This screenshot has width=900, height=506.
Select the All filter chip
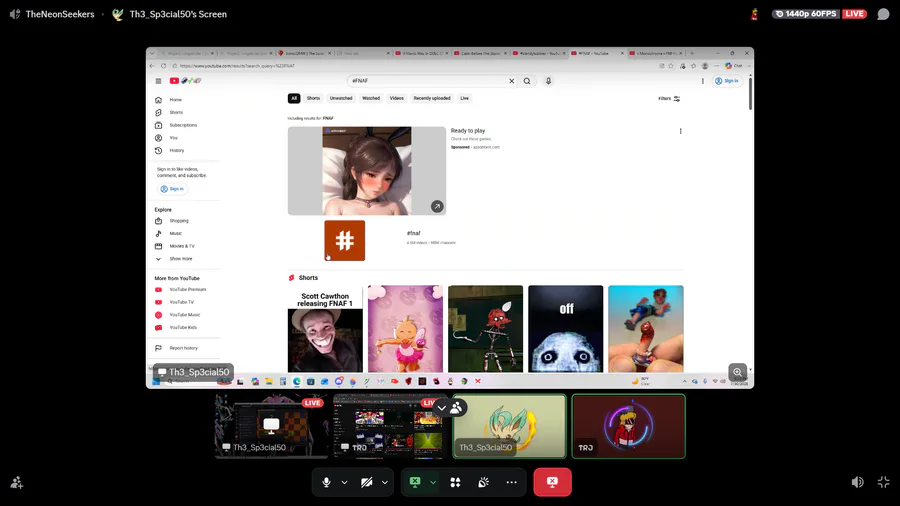[x=294, y=98]
